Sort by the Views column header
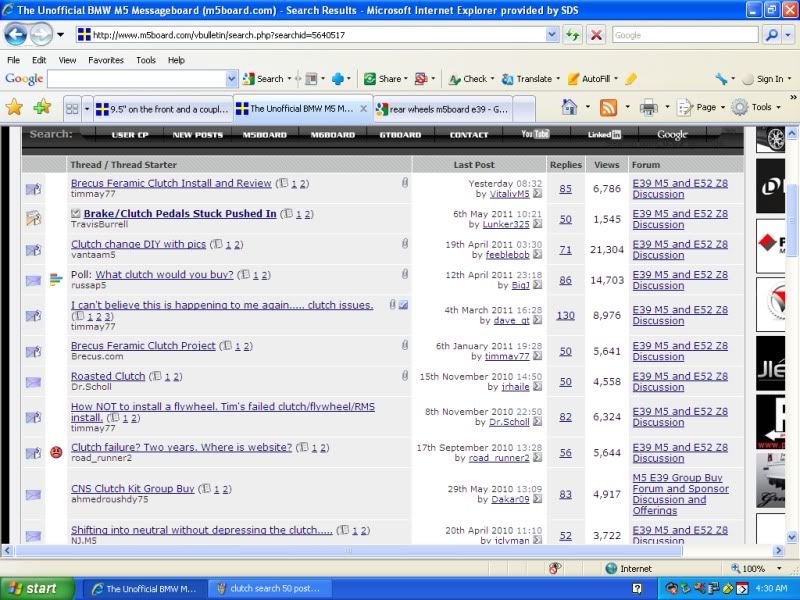This screenshot has width=800, height=600. coord(607,165)
